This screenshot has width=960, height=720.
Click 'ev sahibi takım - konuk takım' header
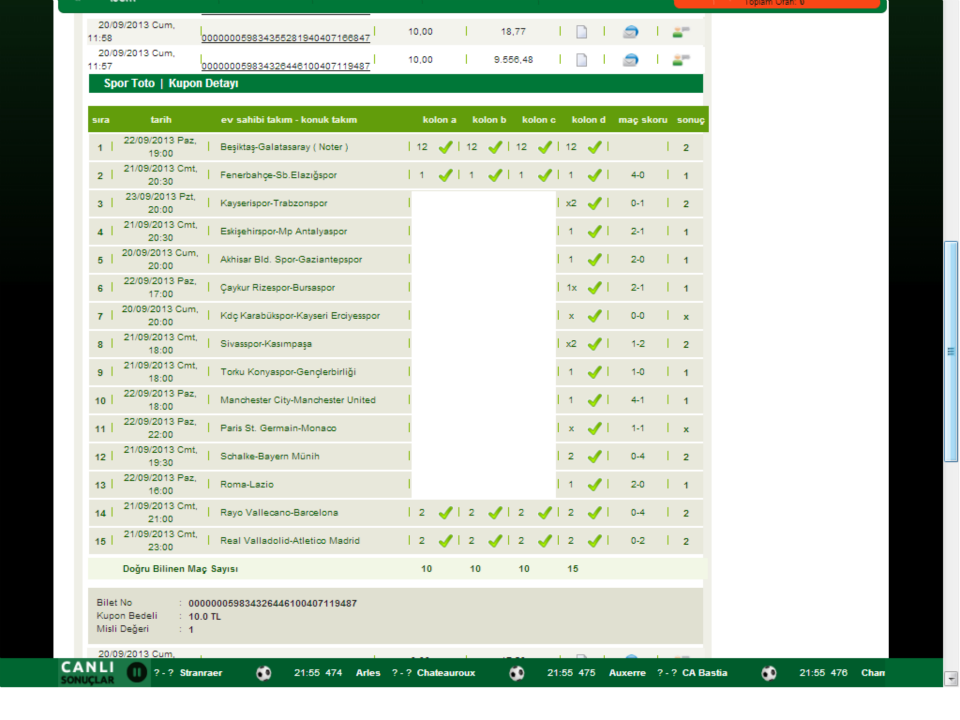(289, 120)
